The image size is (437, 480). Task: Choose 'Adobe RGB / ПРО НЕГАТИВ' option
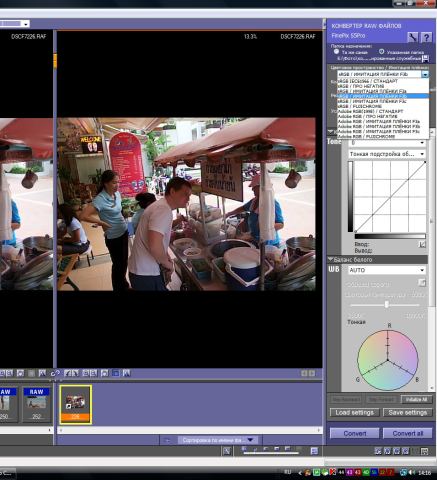[383, 116]
